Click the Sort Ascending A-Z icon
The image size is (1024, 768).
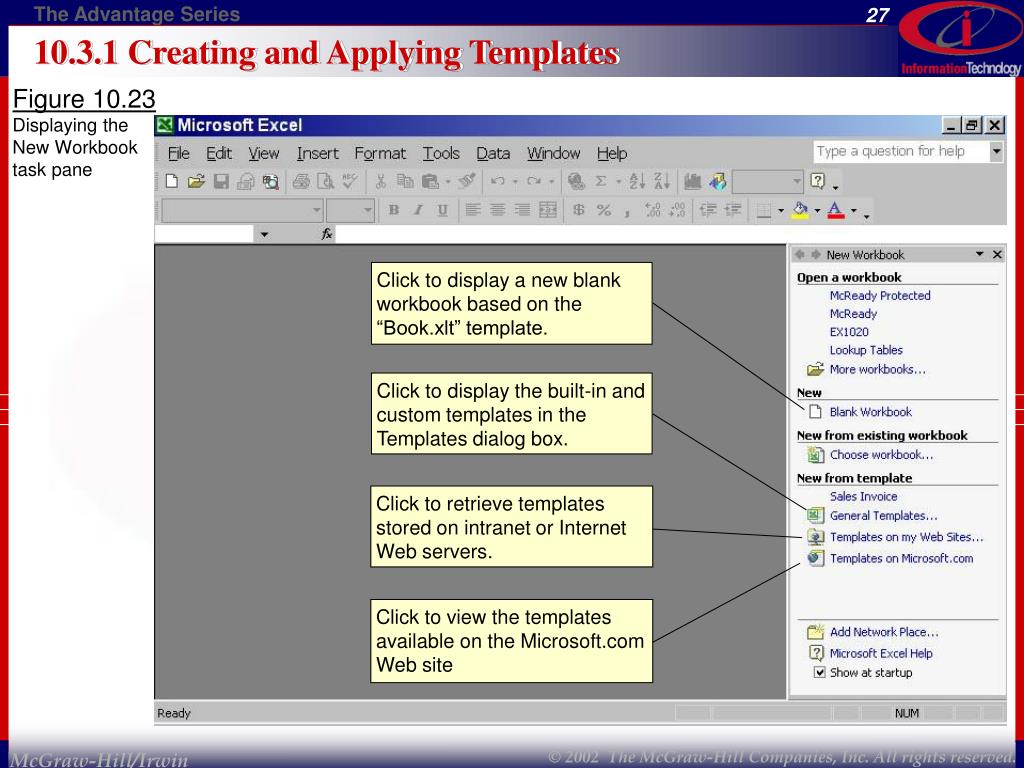[x=637, y=181]
